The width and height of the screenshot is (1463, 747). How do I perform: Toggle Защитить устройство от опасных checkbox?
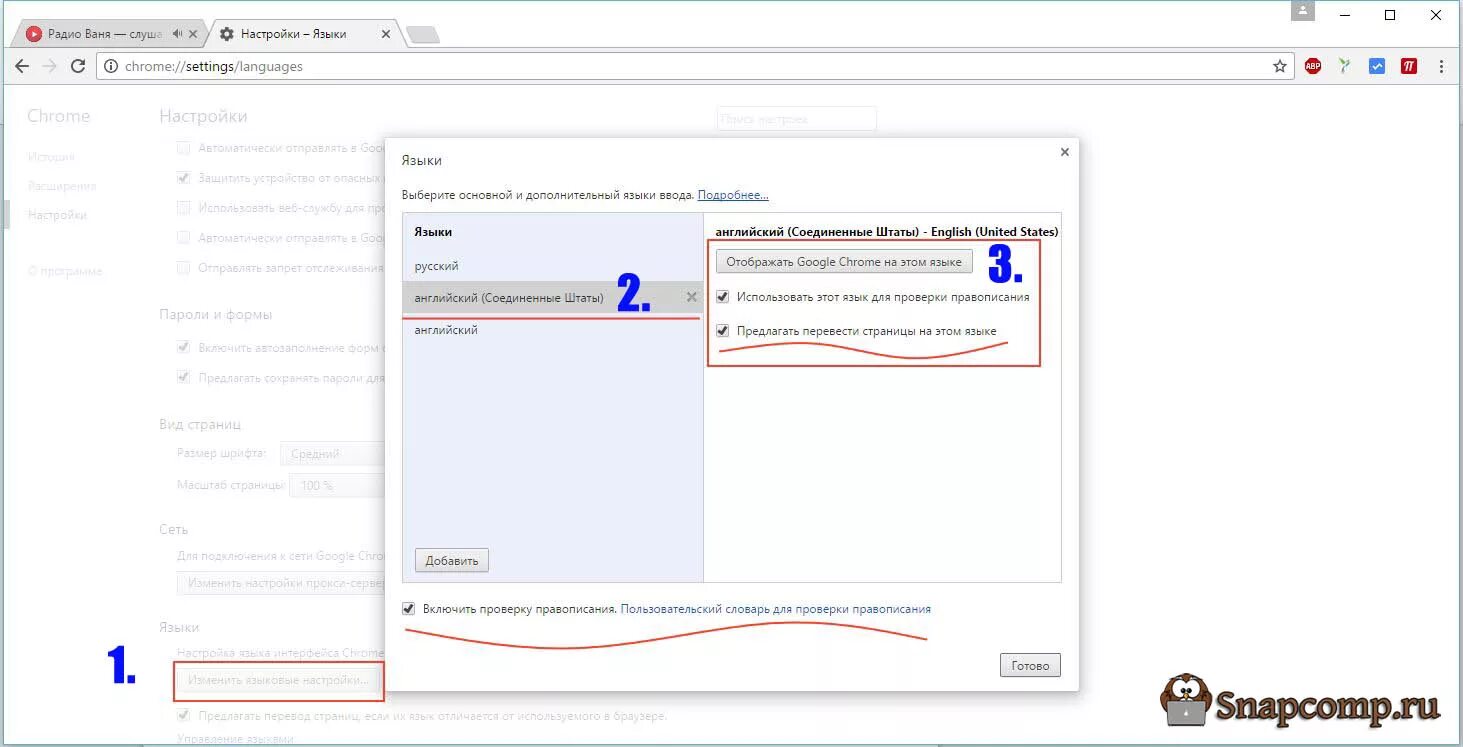pyautogui.click(x=183, y=178)
